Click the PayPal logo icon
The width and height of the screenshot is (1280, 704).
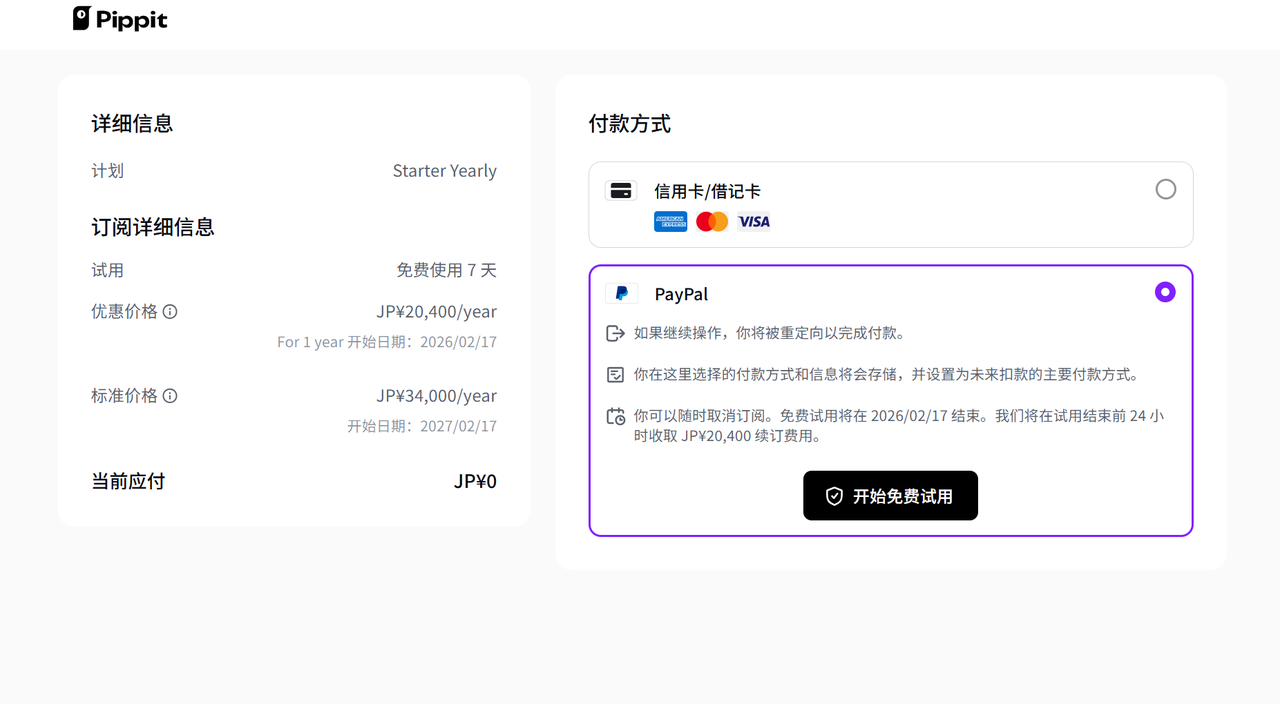(621, 294)
